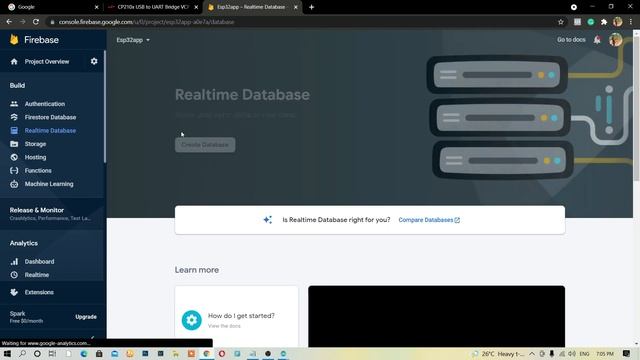Viewport: 640px width, 360px height.
Task: Show hidden system tray icons
Action: [532, 354]
